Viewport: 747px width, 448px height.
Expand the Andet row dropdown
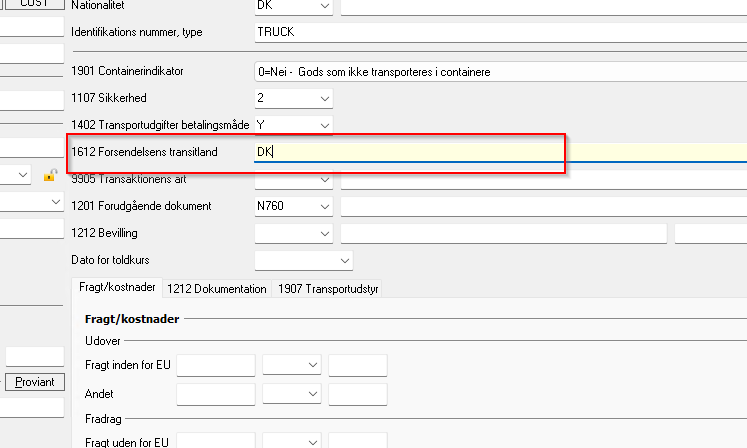[312, 394]
